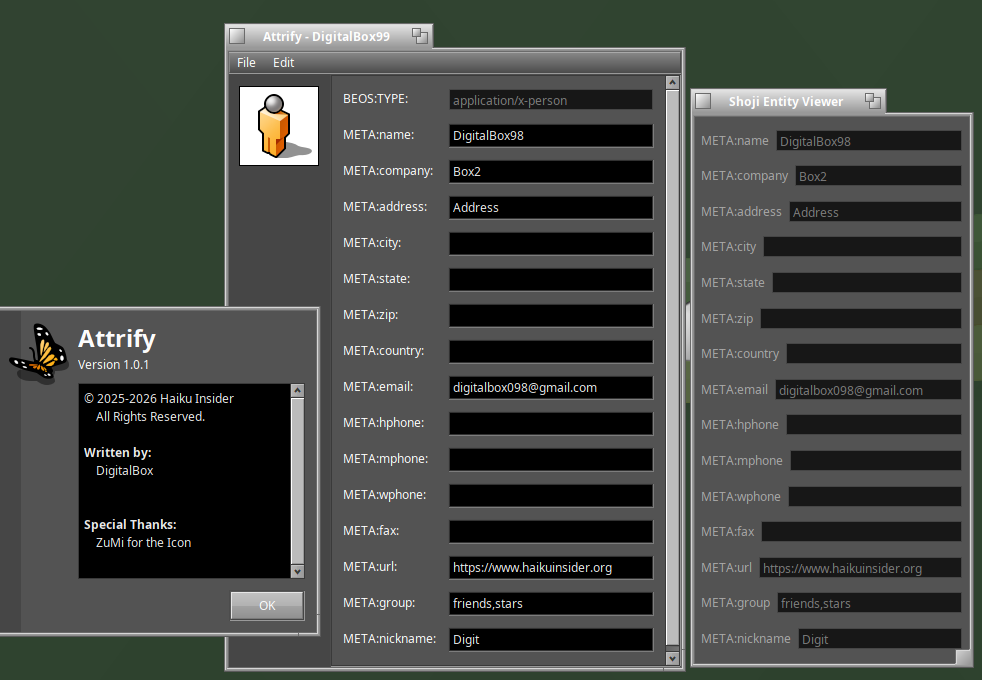Screen dimensions: 982x680
Task: Click the About text scroll down arrow
Action: [x=297, y=570]
